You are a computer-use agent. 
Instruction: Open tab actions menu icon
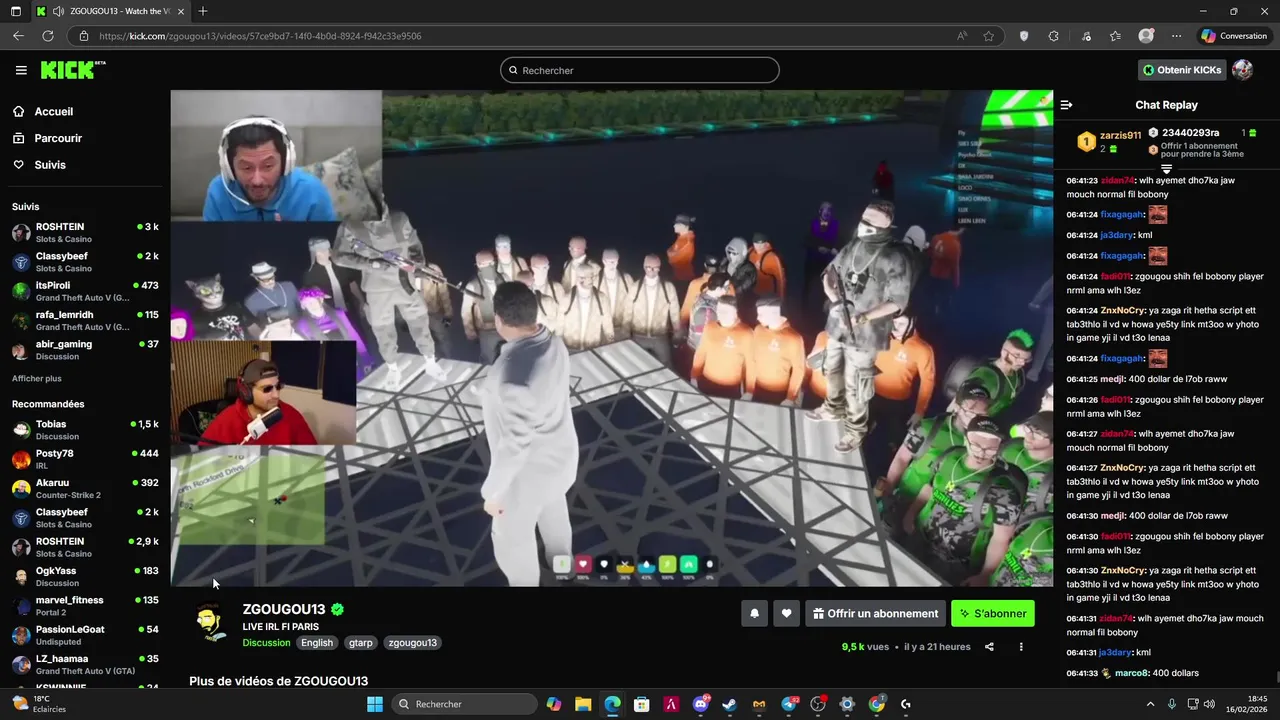pos(15,11)
